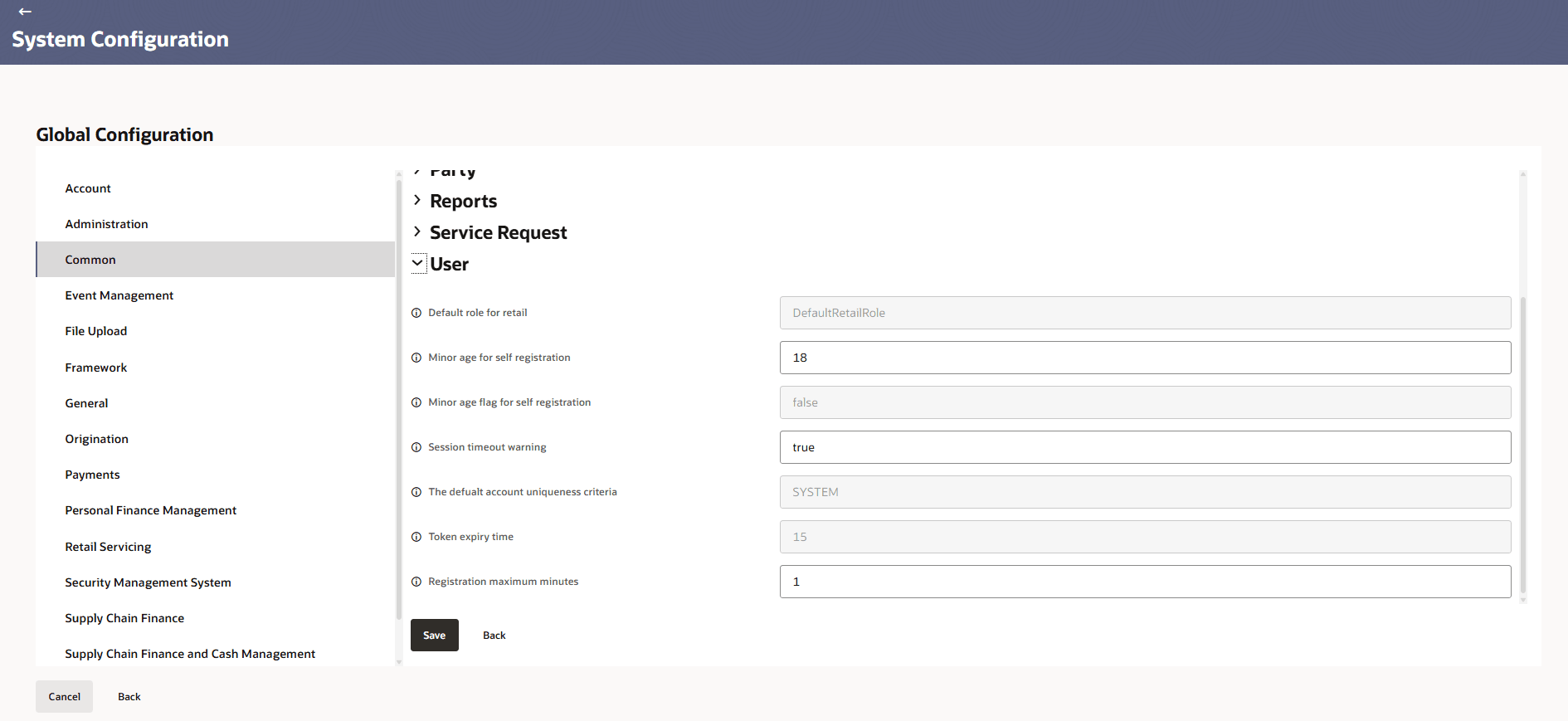Open the Administration category

(x=216, y=224)
